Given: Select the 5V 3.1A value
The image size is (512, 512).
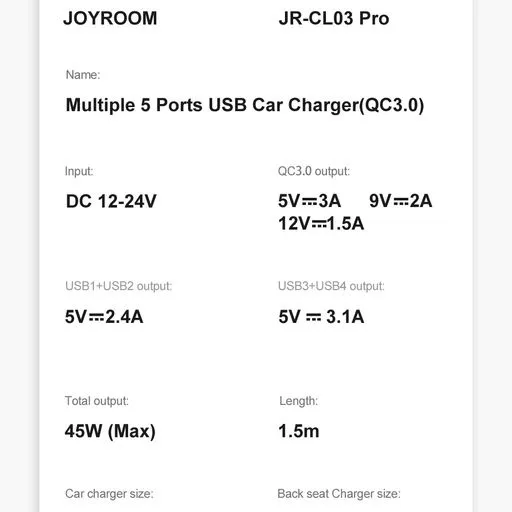Looking at the screenshot, I should (x=321, y=317).
